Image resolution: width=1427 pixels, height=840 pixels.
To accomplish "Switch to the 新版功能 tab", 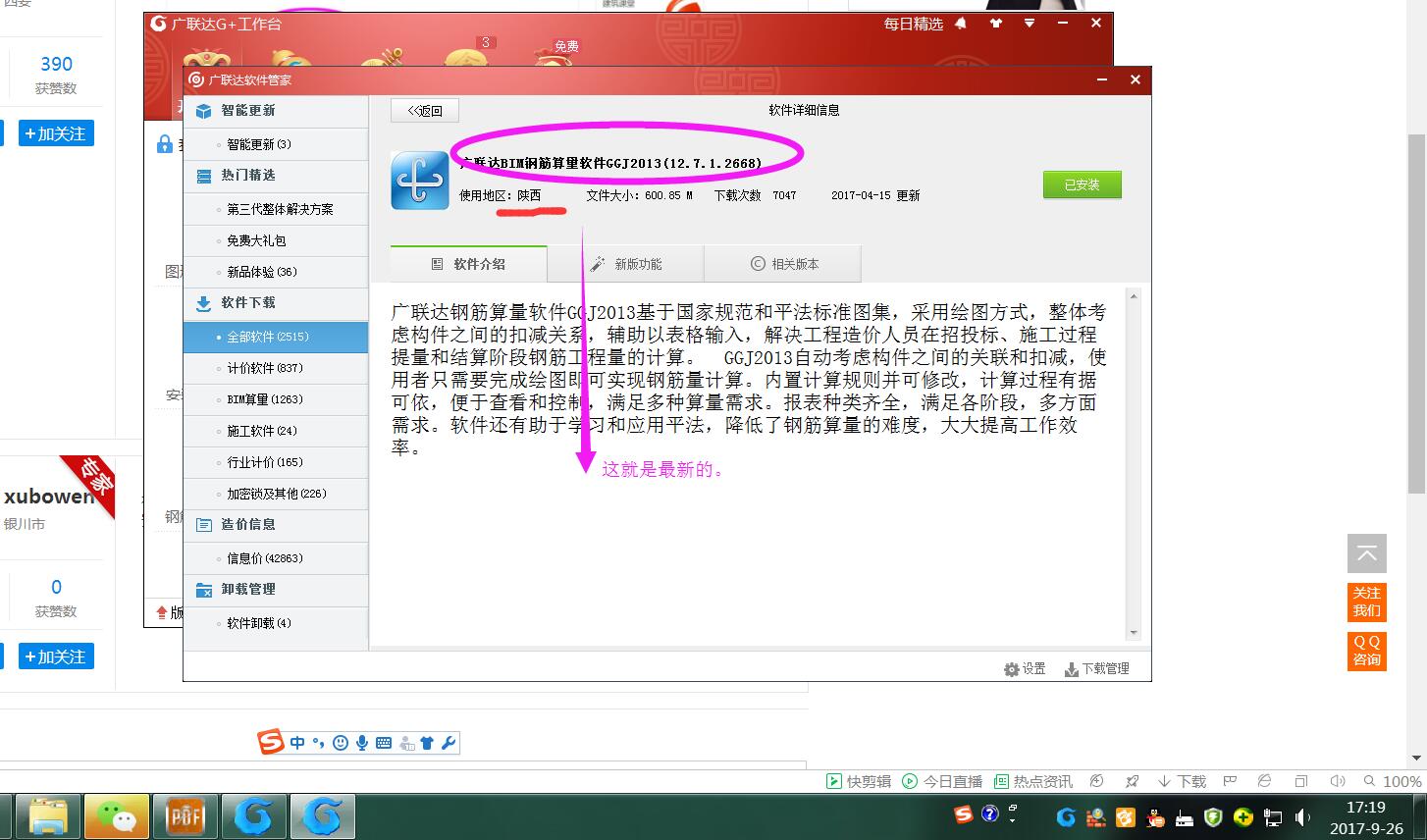I will (626, 264).
